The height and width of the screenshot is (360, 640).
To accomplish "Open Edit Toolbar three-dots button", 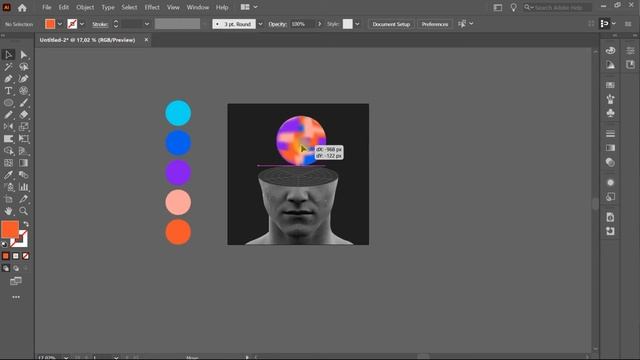I will (16, 297).
